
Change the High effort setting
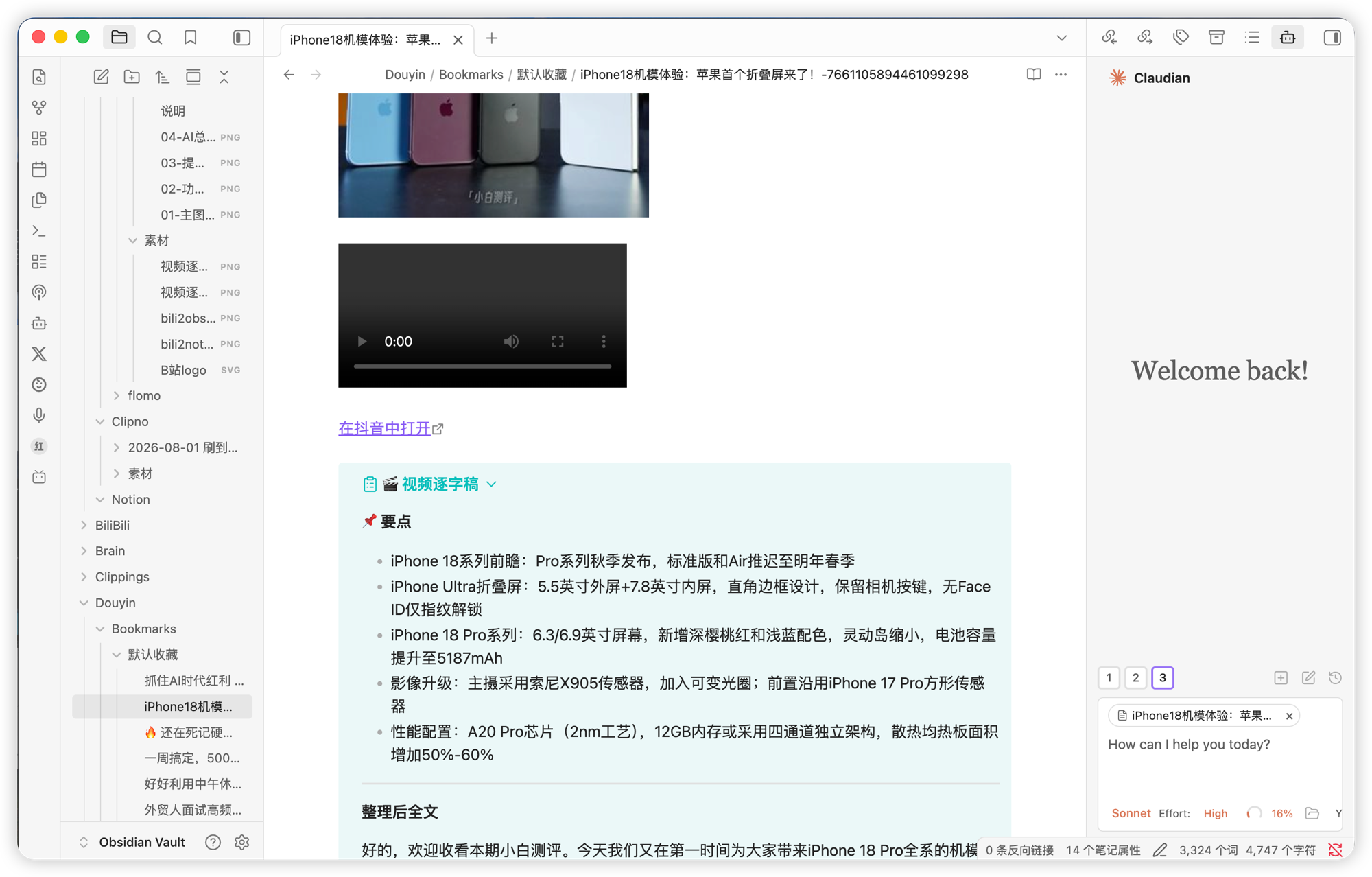coord(1215,814)
